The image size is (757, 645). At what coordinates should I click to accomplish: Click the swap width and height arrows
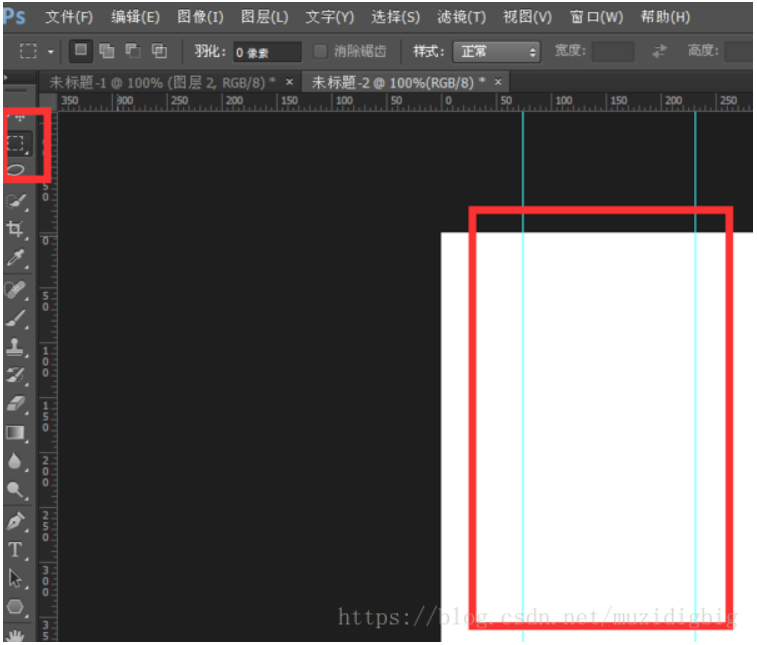(x=659, y=51)
